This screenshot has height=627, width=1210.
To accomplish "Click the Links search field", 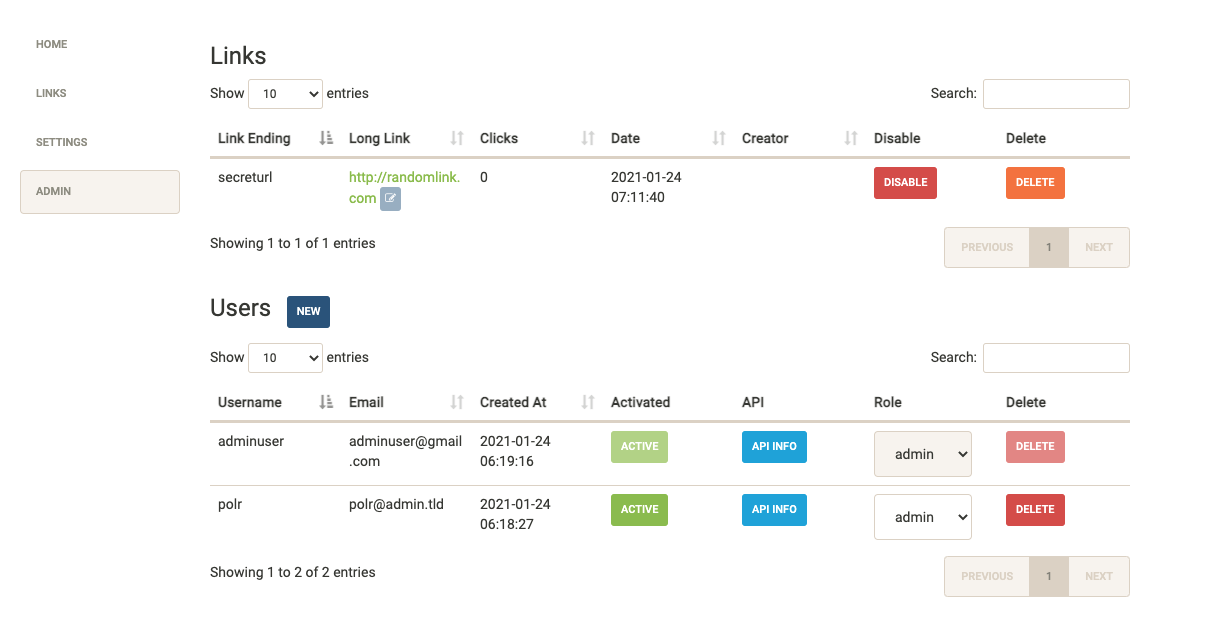I will 1056,93.
